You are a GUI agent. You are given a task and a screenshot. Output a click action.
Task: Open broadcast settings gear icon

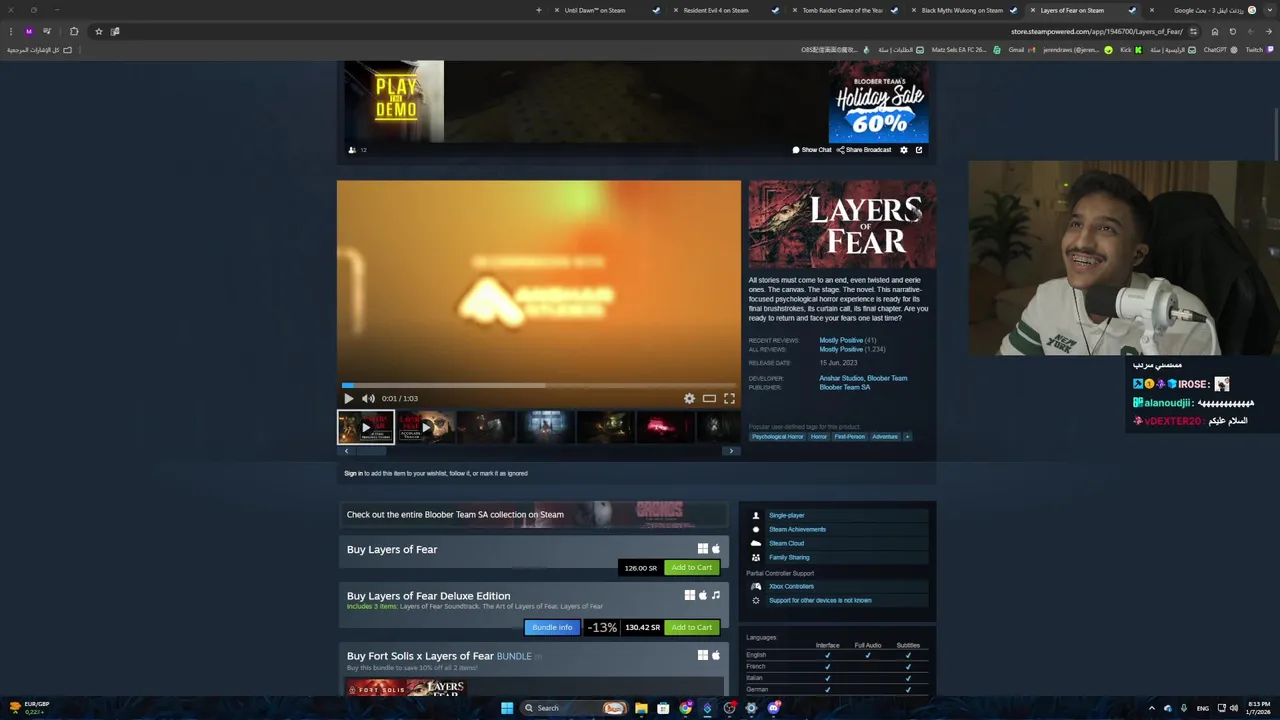pos(904,150)
